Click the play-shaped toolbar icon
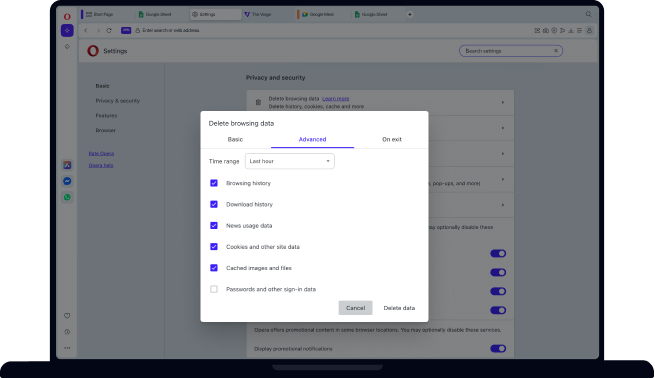 [562, 30]
